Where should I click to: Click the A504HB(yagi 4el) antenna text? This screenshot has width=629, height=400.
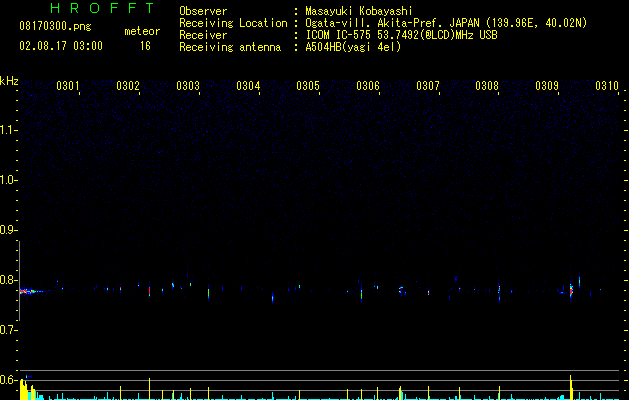353,47
